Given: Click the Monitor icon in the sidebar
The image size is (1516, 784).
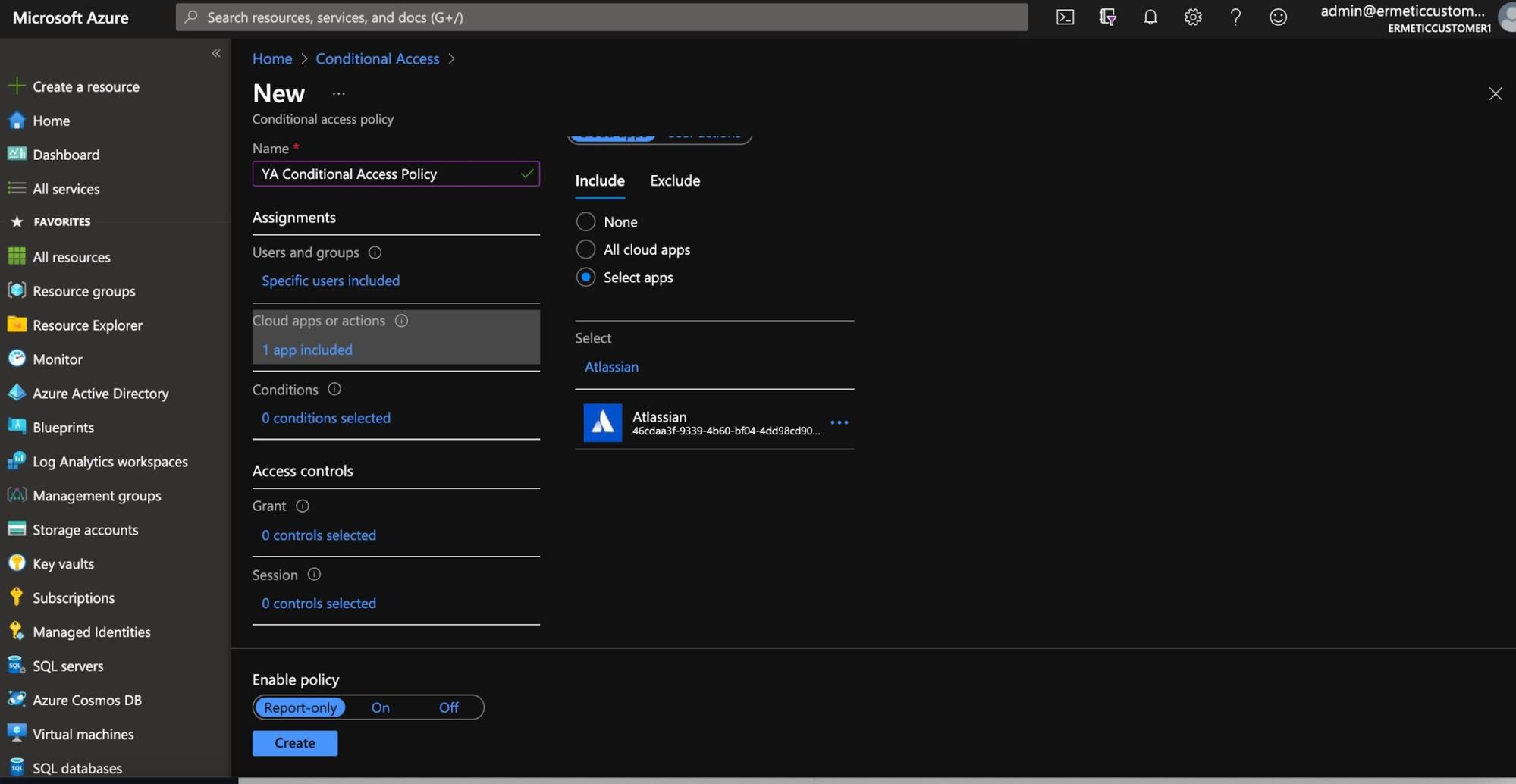Looking at the screenshot, I should [16, 359].
